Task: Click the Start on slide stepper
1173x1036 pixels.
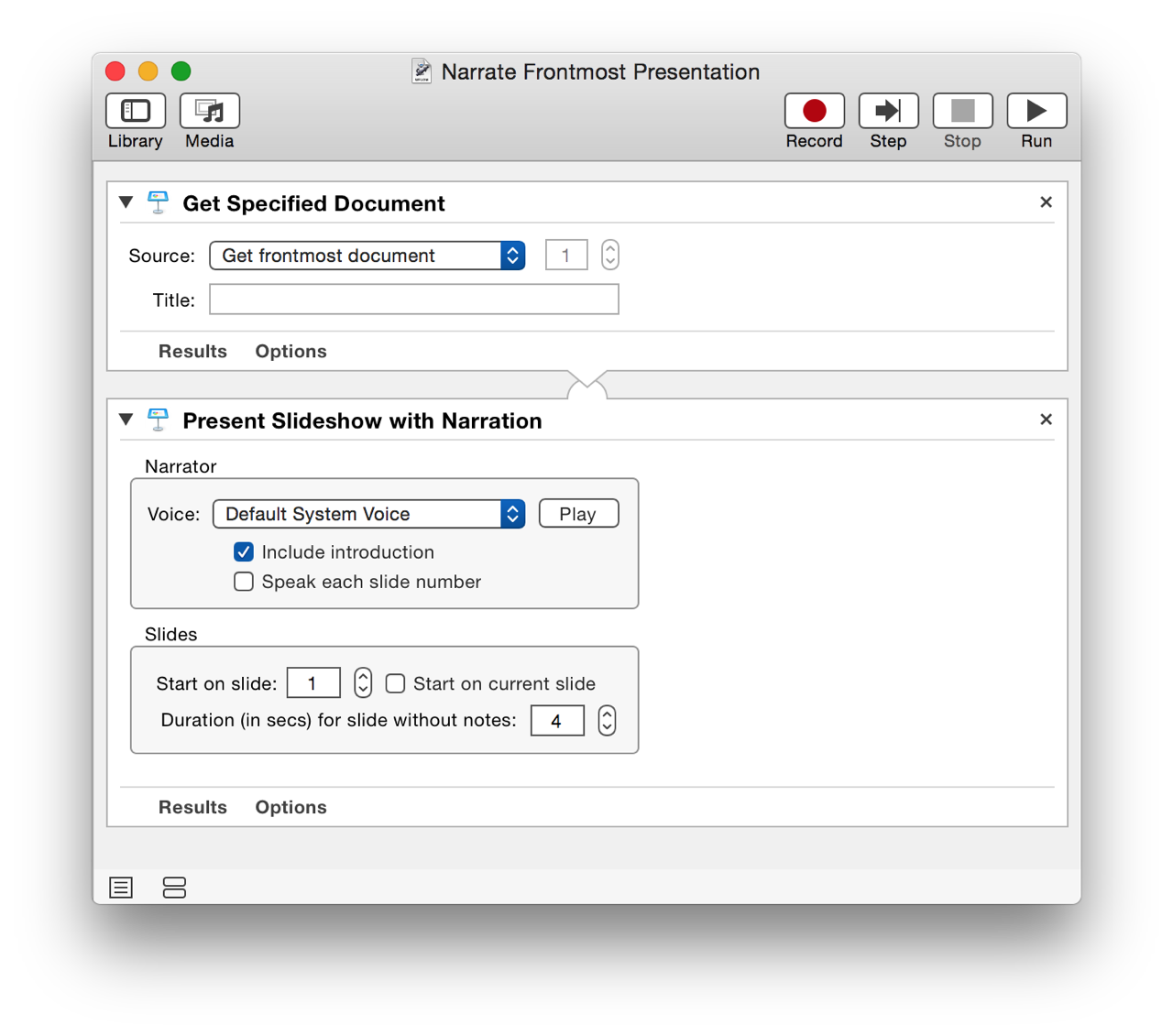Action: pos(363,682)
